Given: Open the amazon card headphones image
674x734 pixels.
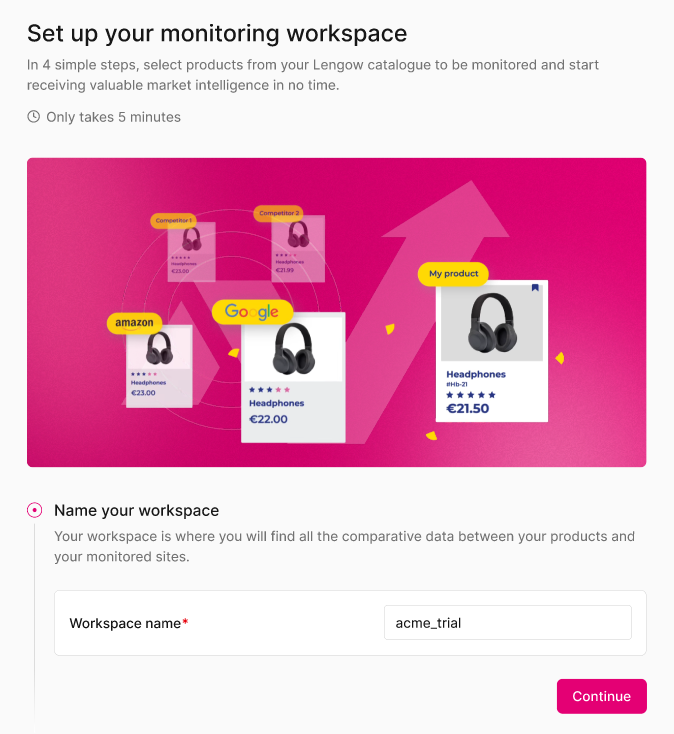Looking at the screenshot, I should click(x=159, y=349).
